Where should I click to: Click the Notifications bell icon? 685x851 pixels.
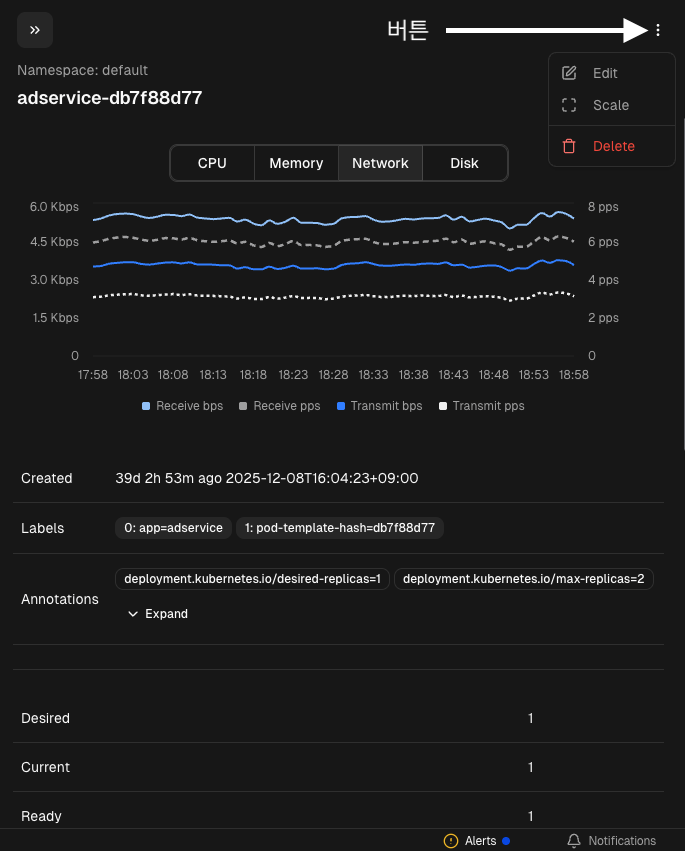574,841
